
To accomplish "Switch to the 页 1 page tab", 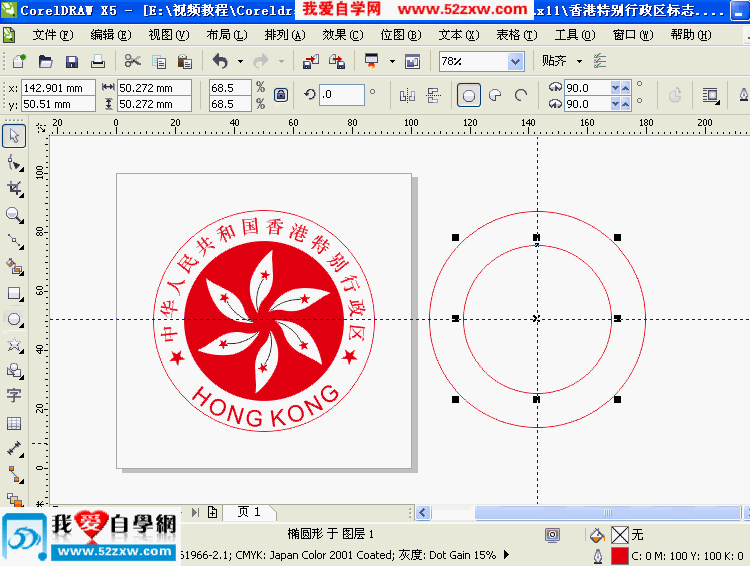I will tap(249, 512).
